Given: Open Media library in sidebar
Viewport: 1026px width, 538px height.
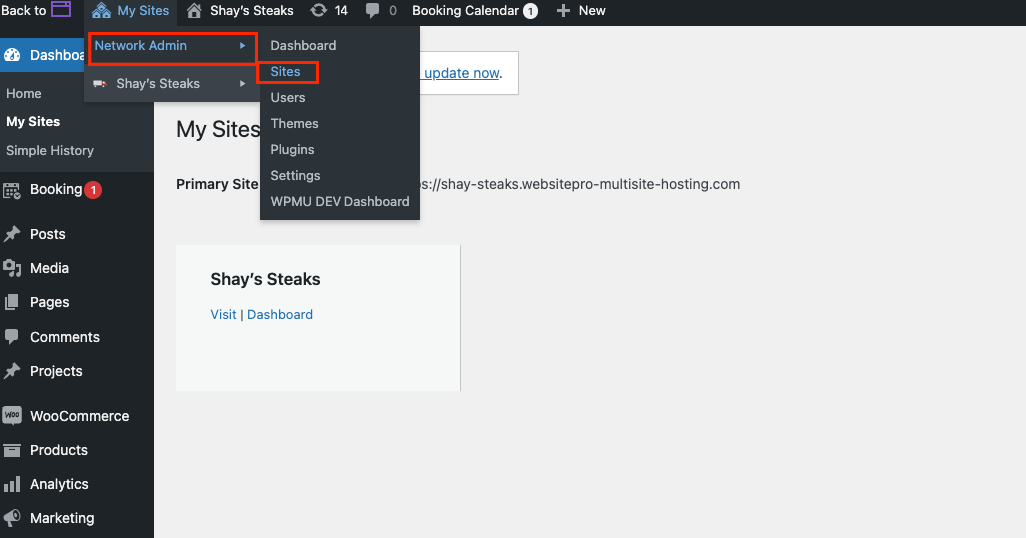Looking at the screenshot, I should click(49, 268).
